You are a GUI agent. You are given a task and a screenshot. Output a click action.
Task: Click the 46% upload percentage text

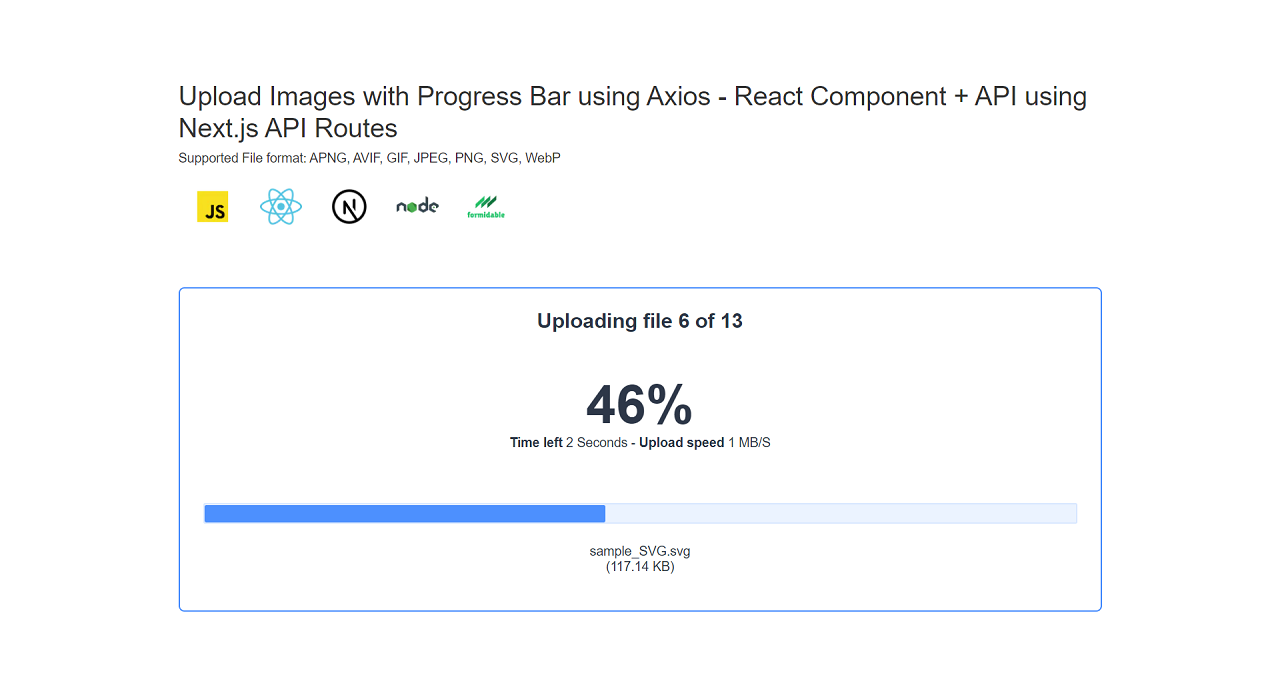click(x=639, y=405)
